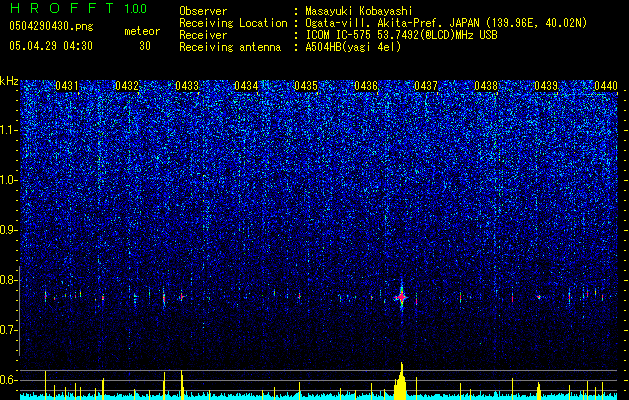
Task: Click the receiver text ICOM IC-575 53.7492
Action: [x=402, y=35]
